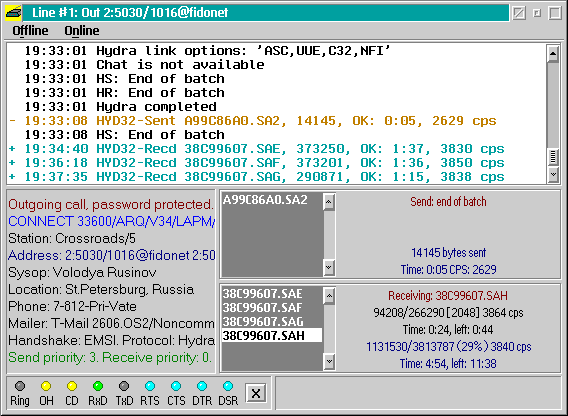Click the green 'Send priority: 3' line
Image resolution: width=568 pixels, height=416 pixels.
[x=110, y=358]
